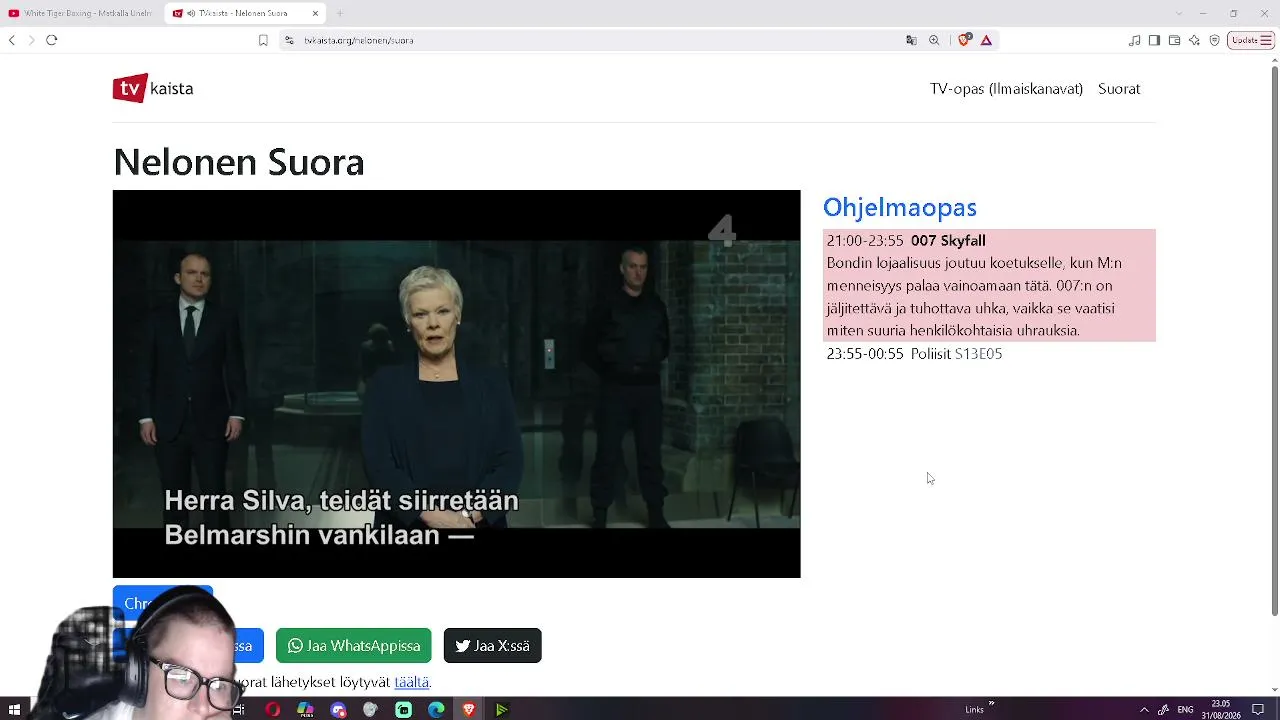This screenshot has width=1280, height=720.
Task: Click the Ohjelmaopas heading link
Action: (900, 208)
